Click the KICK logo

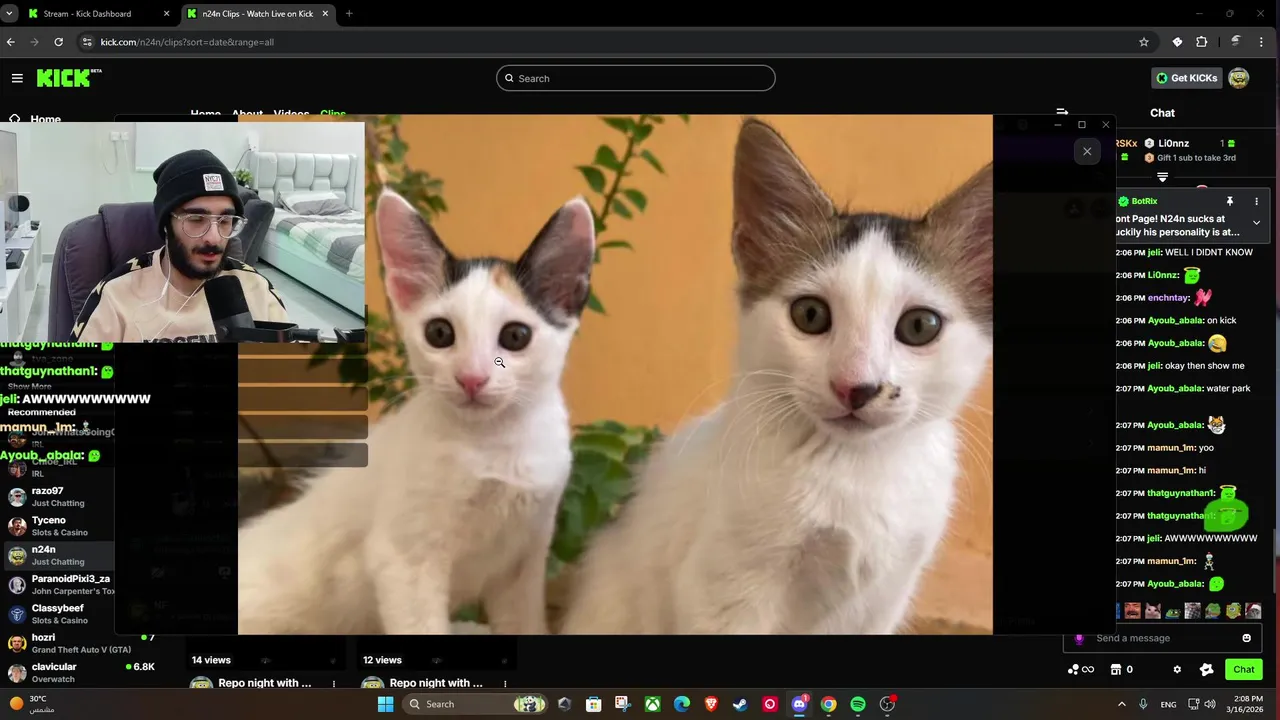click(69, 78)
